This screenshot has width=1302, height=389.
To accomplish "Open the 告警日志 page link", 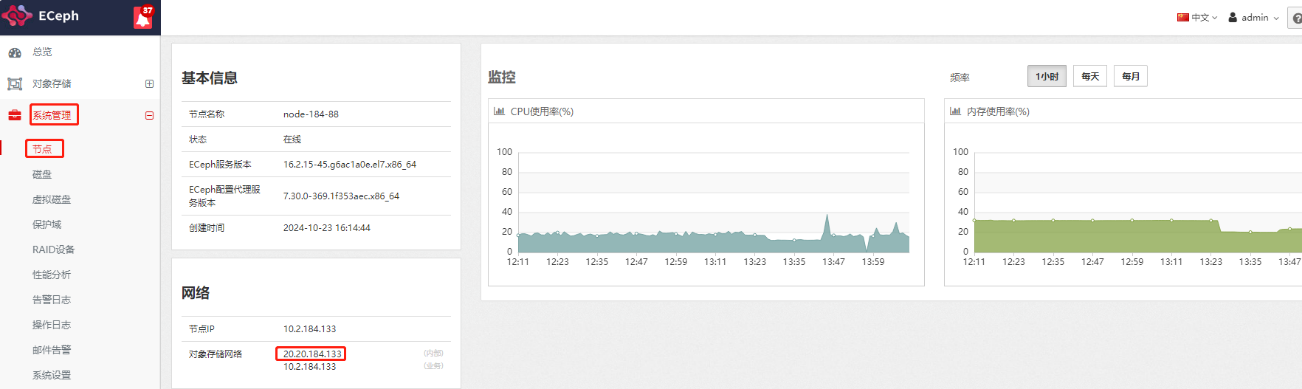I will coord(51,299).
